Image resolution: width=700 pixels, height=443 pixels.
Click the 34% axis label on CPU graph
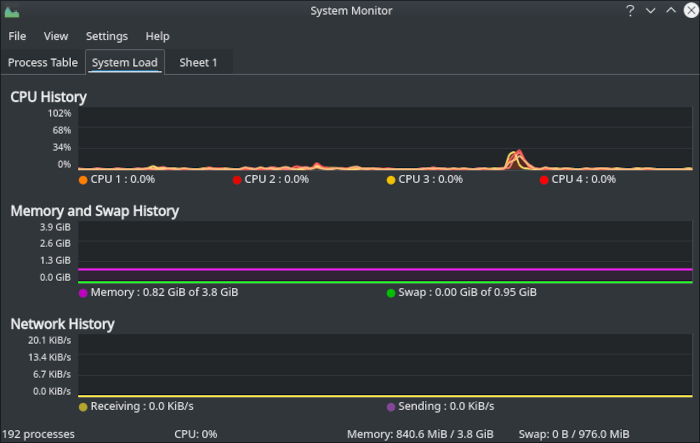[x=62, y=147]
